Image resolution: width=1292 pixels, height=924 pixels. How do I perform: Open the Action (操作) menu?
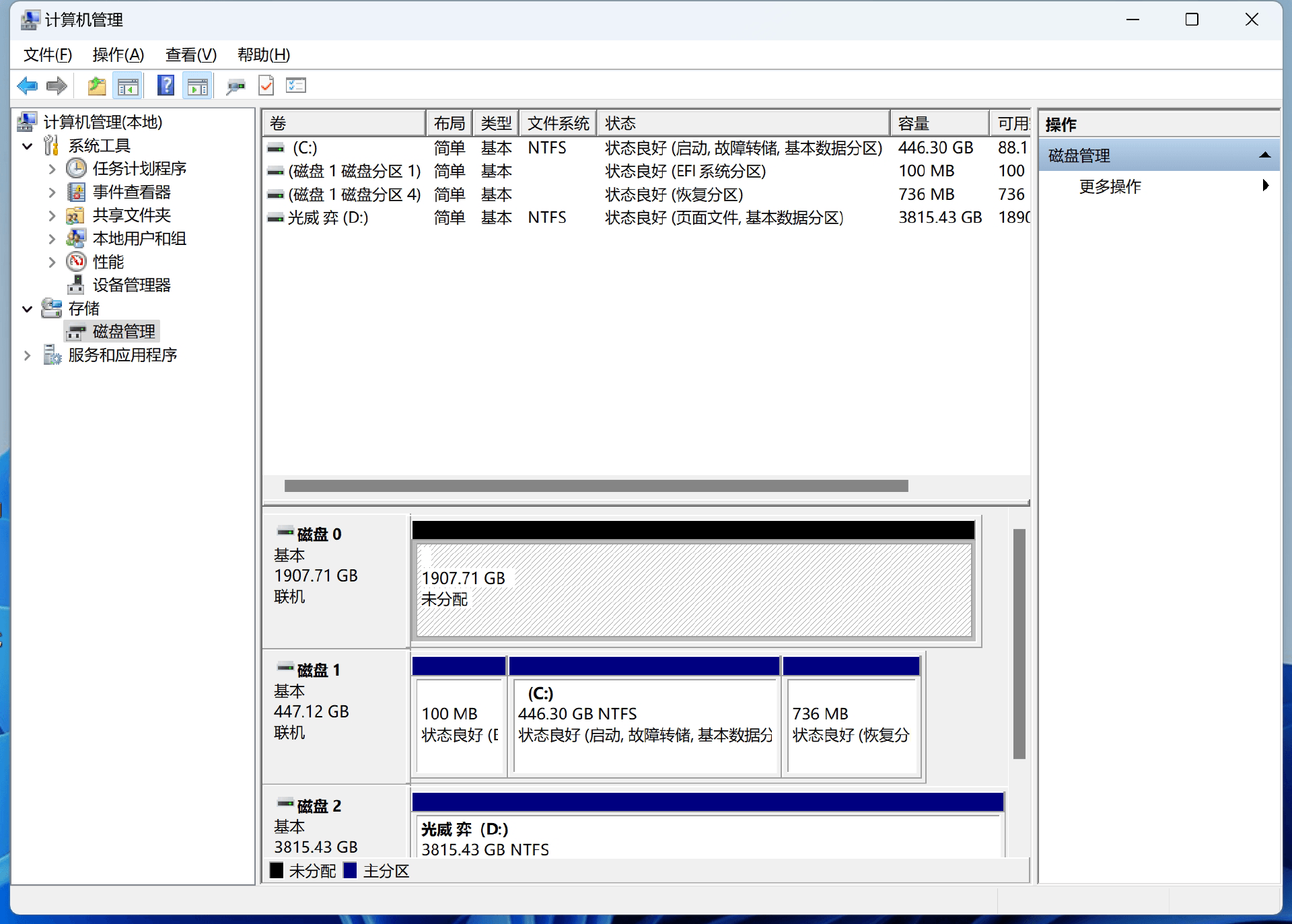[118, 55]
